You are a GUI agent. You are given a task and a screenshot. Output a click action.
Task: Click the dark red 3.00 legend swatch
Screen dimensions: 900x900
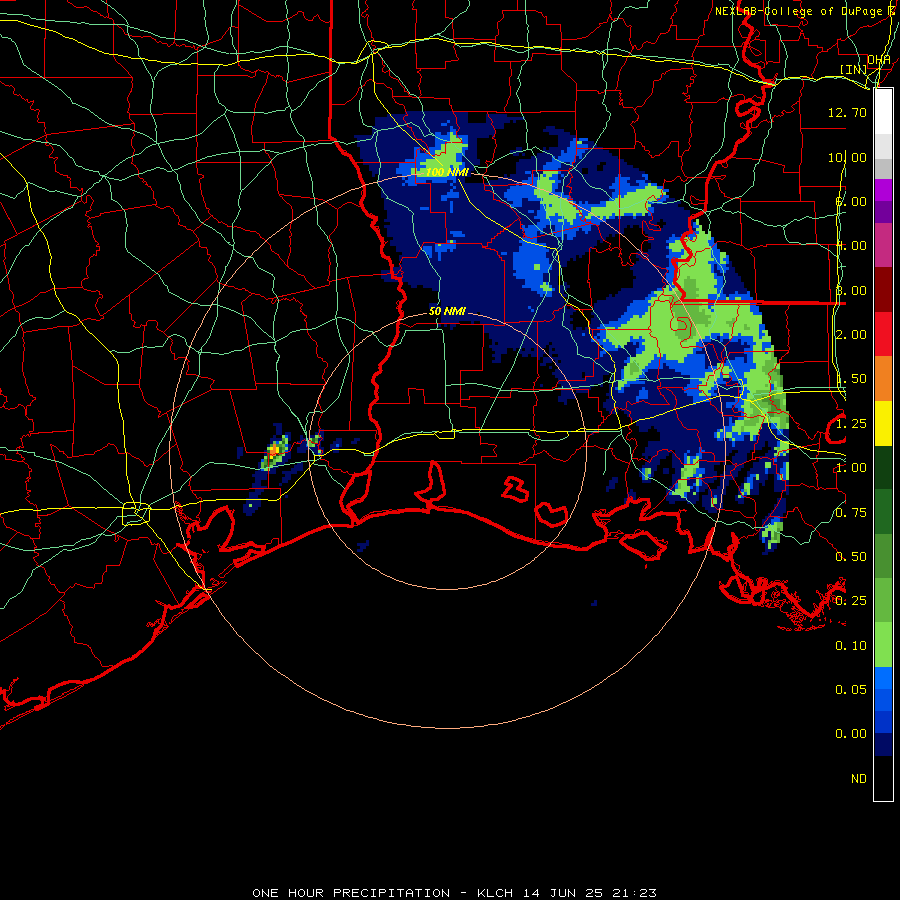(883, 289)
